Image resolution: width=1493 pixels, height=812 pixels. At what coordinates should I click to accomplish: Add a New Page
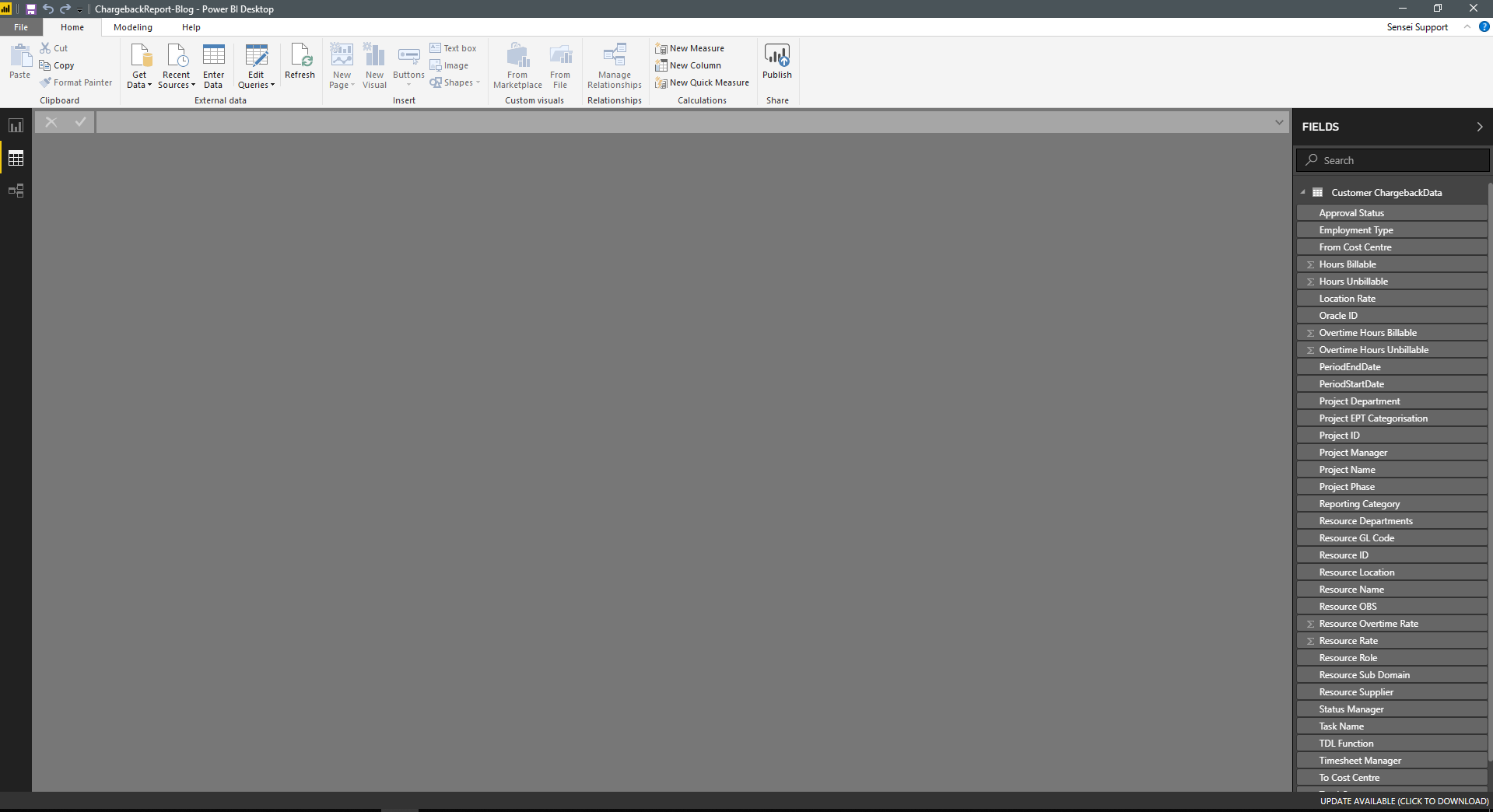(x=342, y=66)
